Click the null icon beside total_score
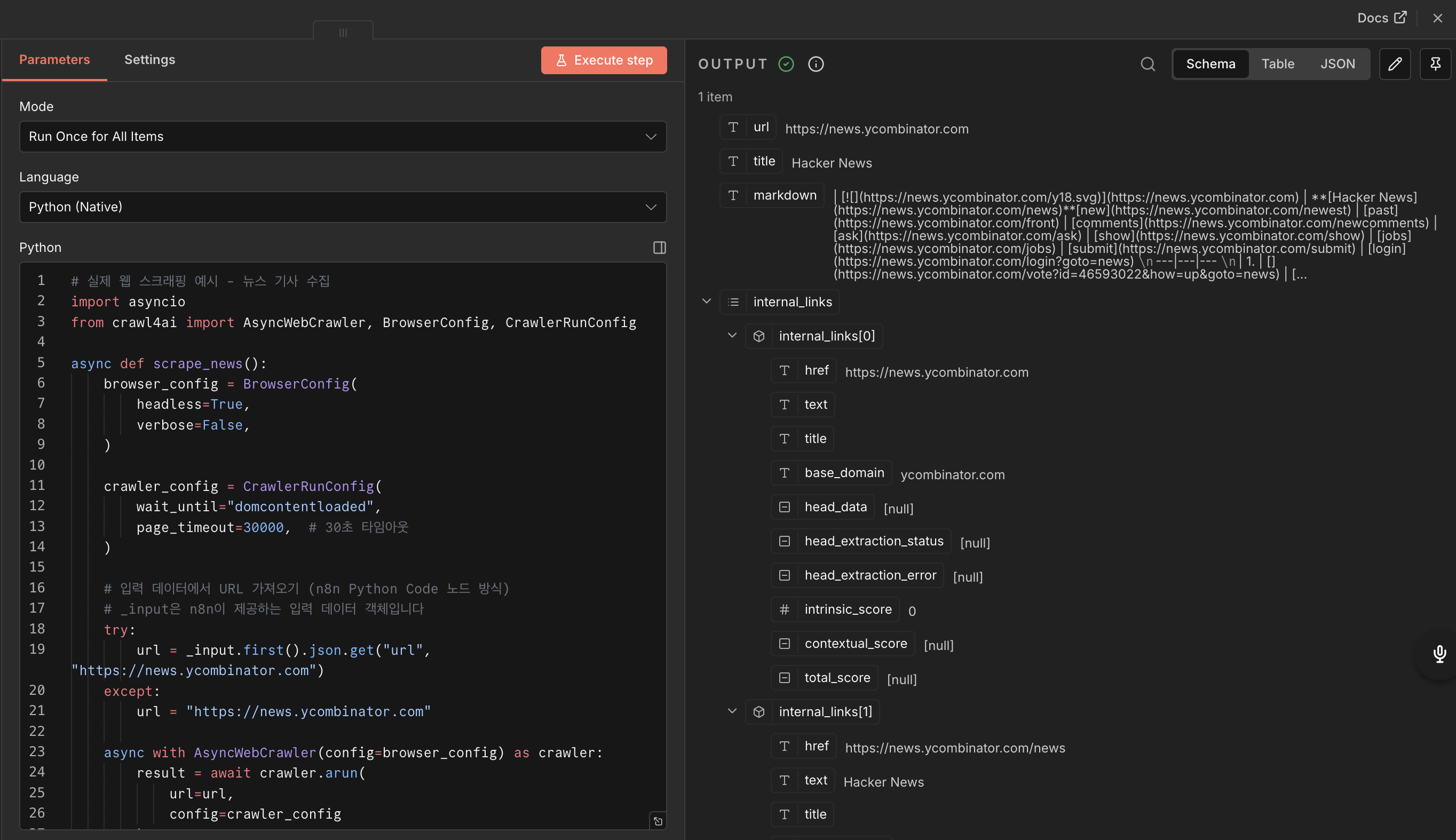 (785, 677)
